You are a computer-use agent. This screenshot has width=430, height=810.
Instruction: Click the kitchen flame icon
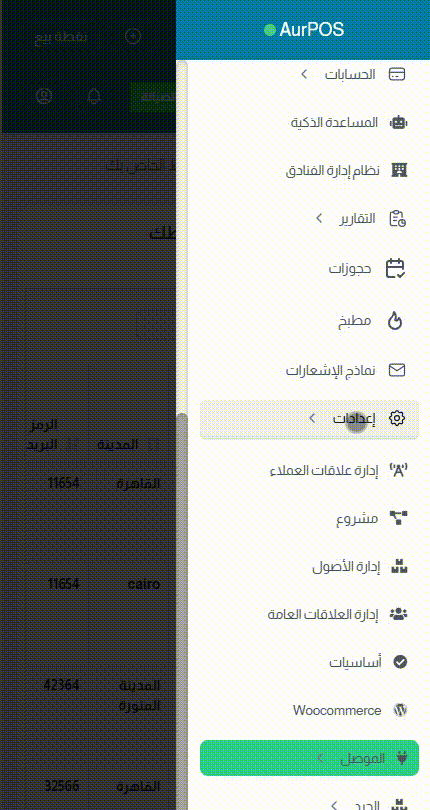click(395, 321)
